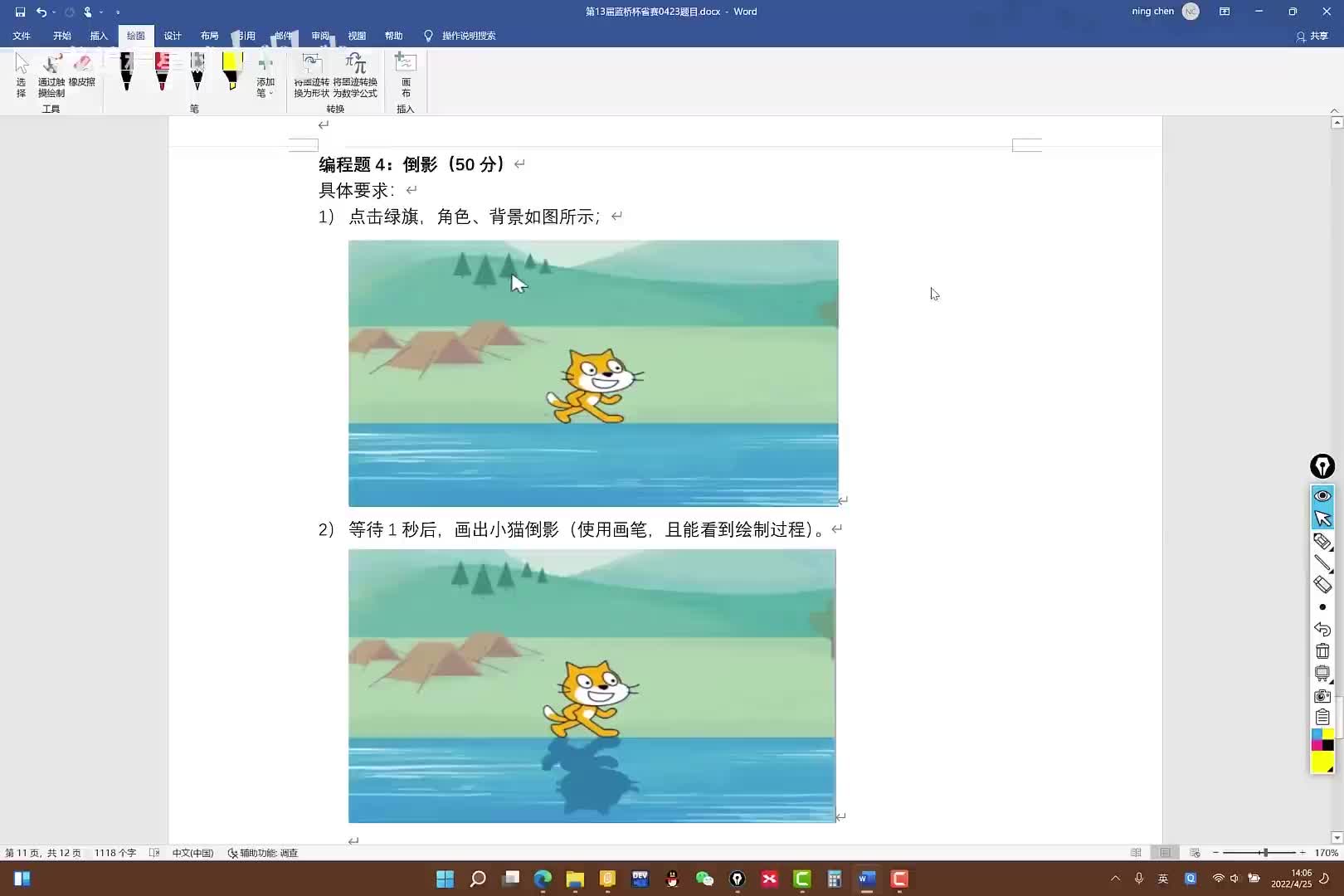1344x896 pixels.
Task: Open the File (文件) tab
Action: click(22, 36)
